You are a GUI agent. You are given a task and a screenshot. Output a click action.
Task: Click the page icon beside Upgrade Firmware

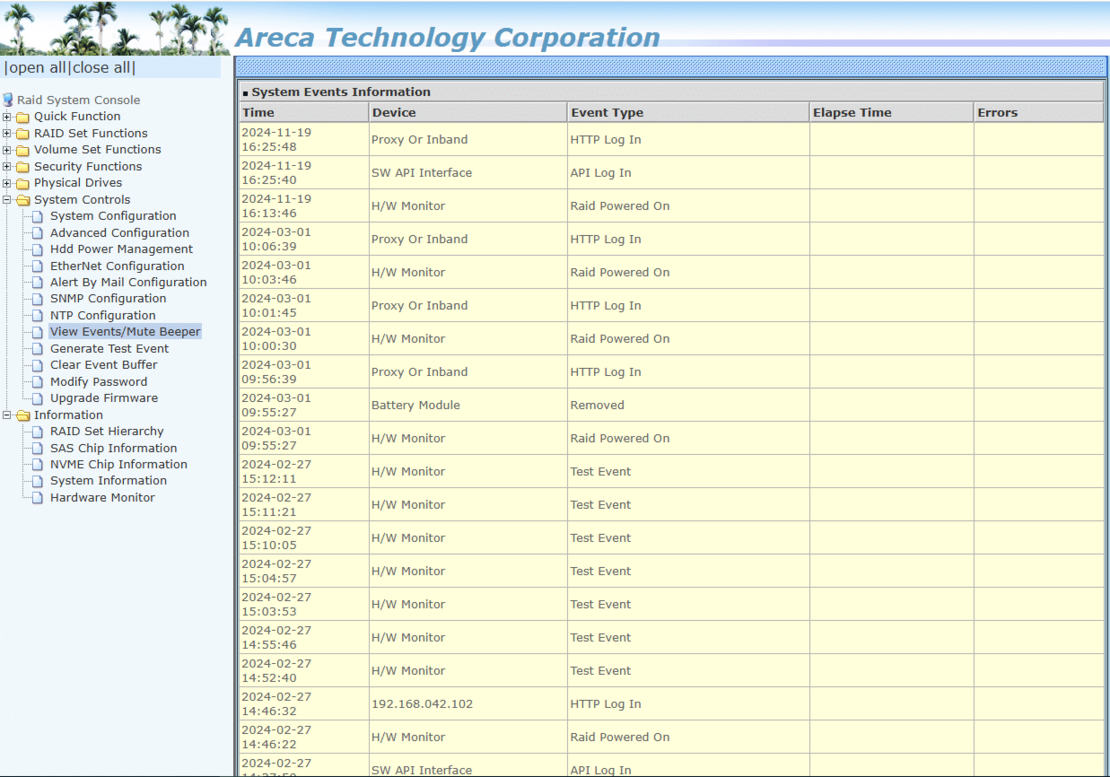pyautogui.click(x=38, y=398)
